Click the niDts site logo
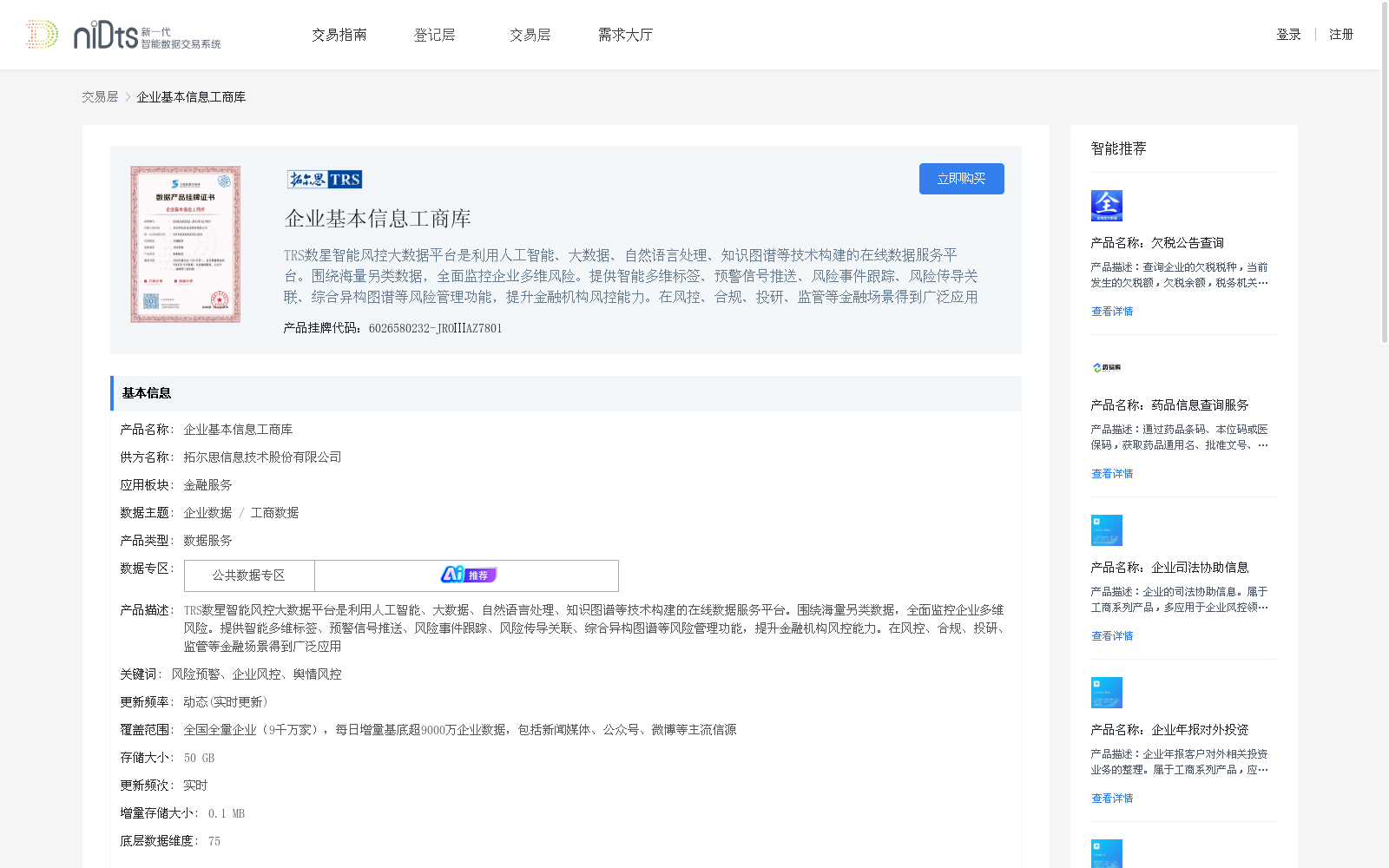This screenshot has height=868, width=1389. click(x=123, y=35)
